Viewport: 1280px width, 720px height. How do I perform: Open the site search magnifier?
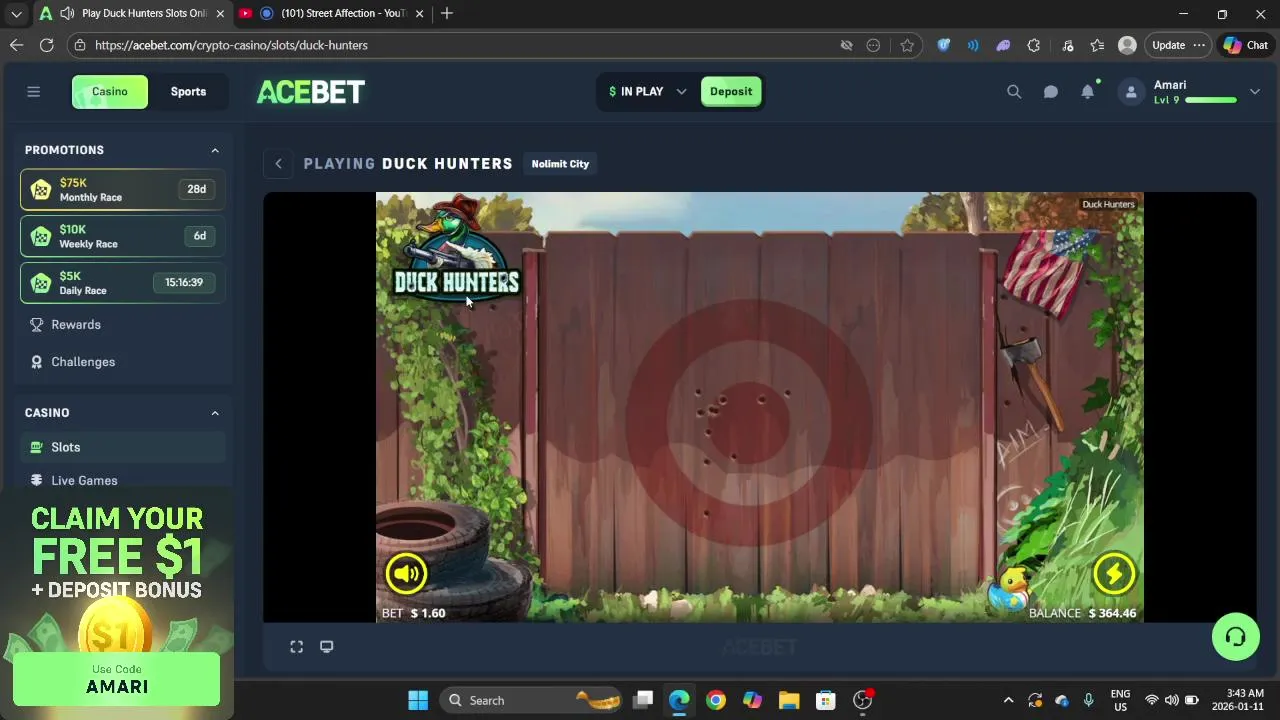click(1014, 92)
